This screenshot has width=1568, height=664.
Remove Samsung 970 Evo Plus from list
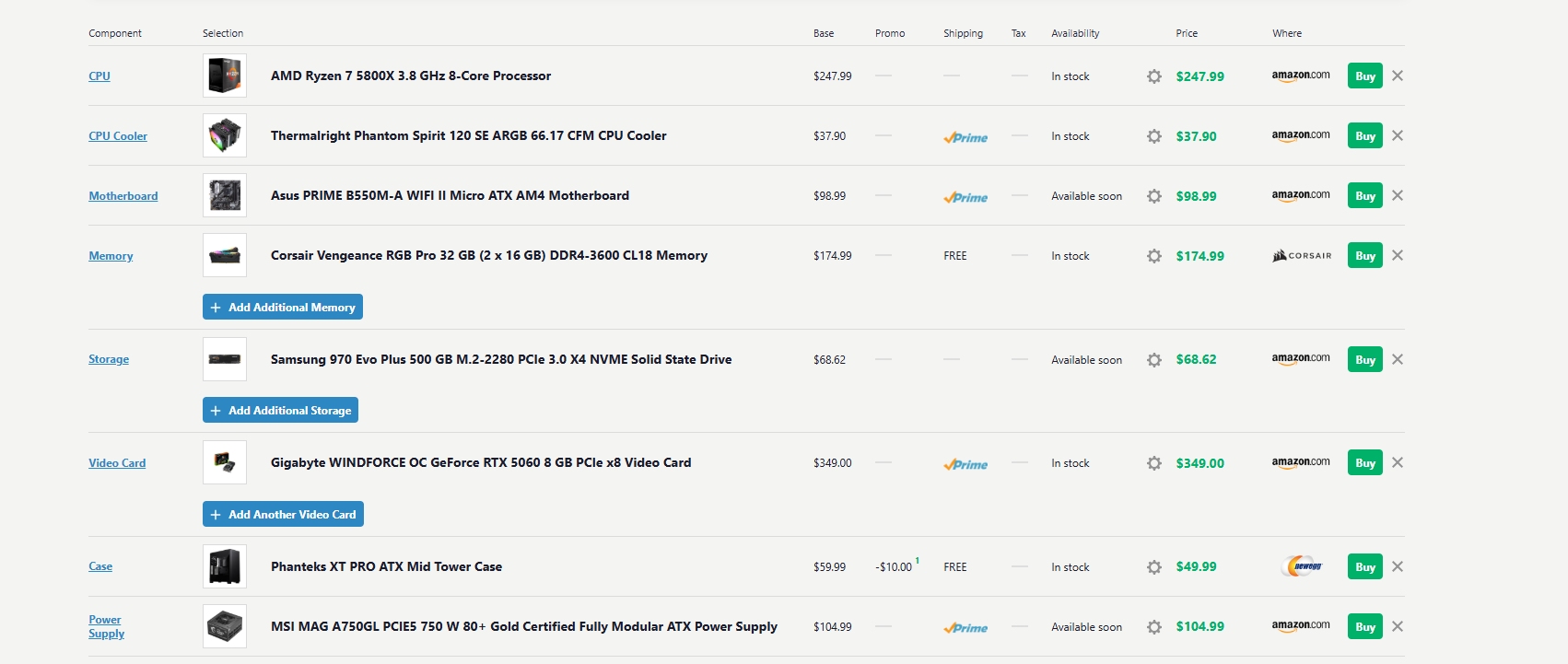click(1398, 359)
